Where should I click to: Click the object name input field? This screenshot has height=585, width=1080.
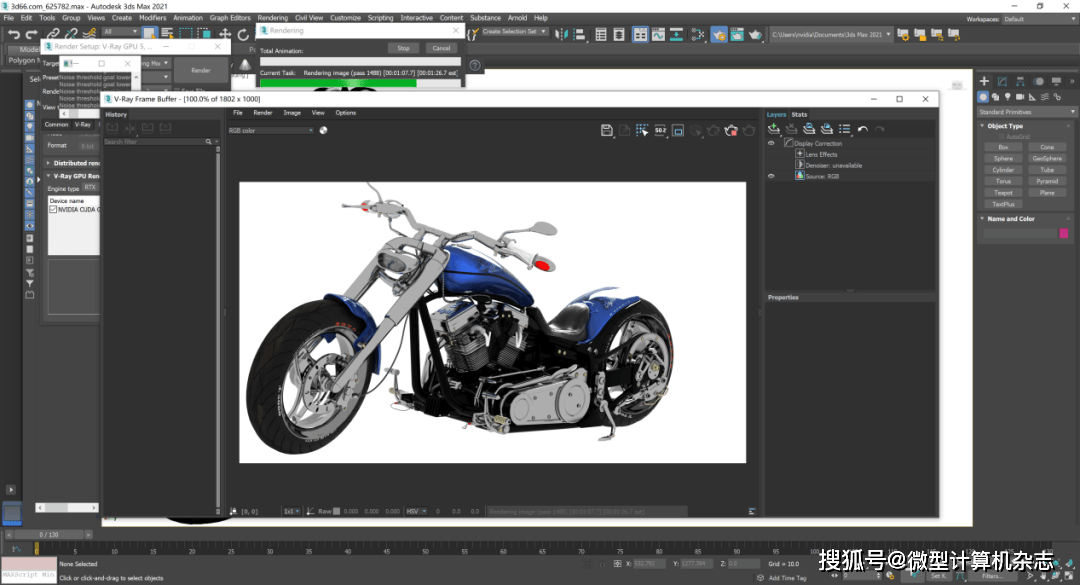1019,234
